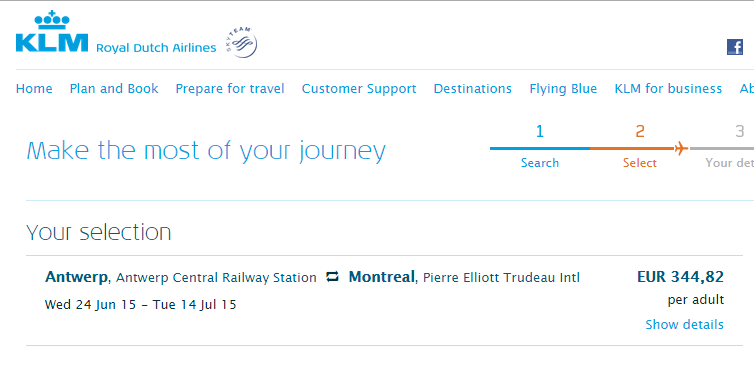Open the Destinations menu
Viewport: 754px width, 367px height.
pyautogui.click(x=473, y=89)
